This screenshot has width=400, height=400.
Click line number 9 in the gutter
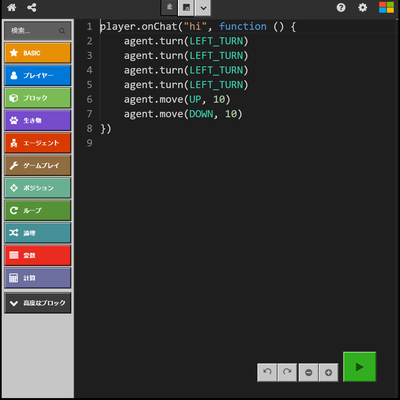click(x=89, y=143)
